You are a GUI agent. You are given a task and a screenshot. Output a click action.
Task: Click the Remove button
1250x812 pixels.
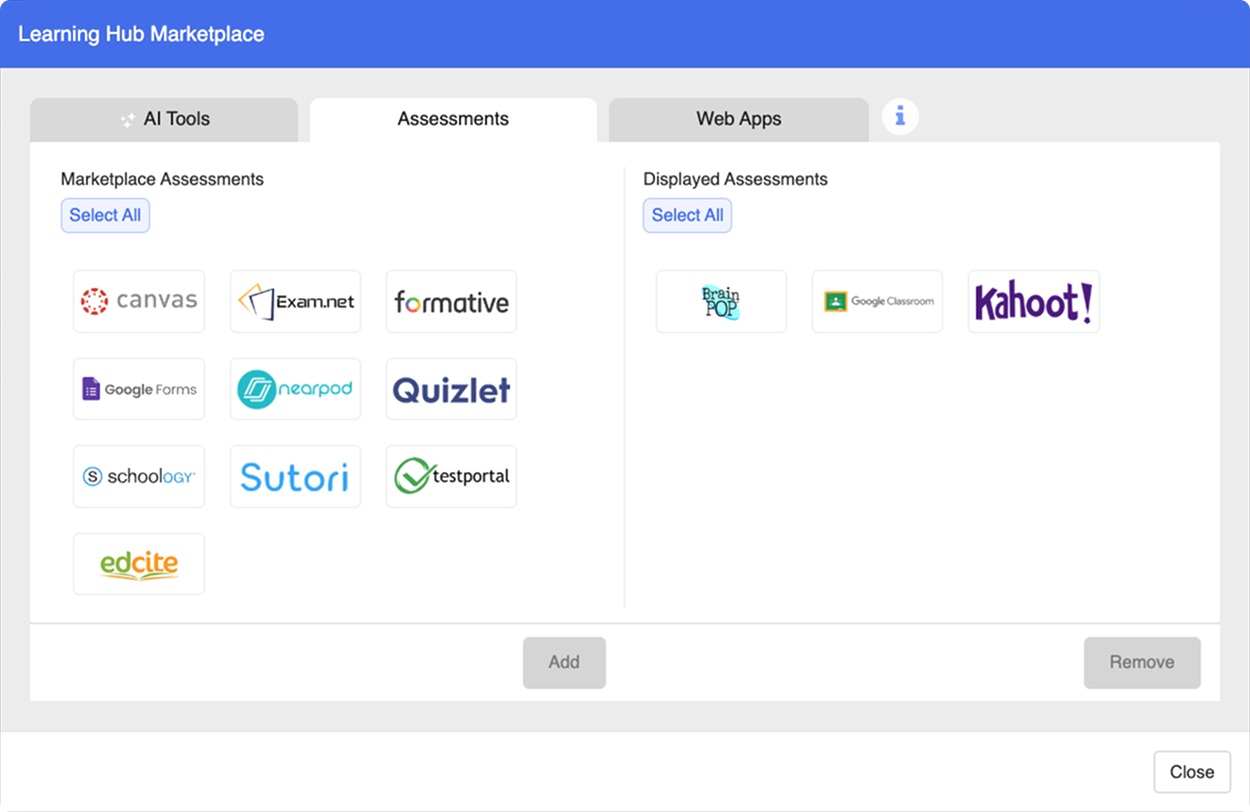[1142, 662]
